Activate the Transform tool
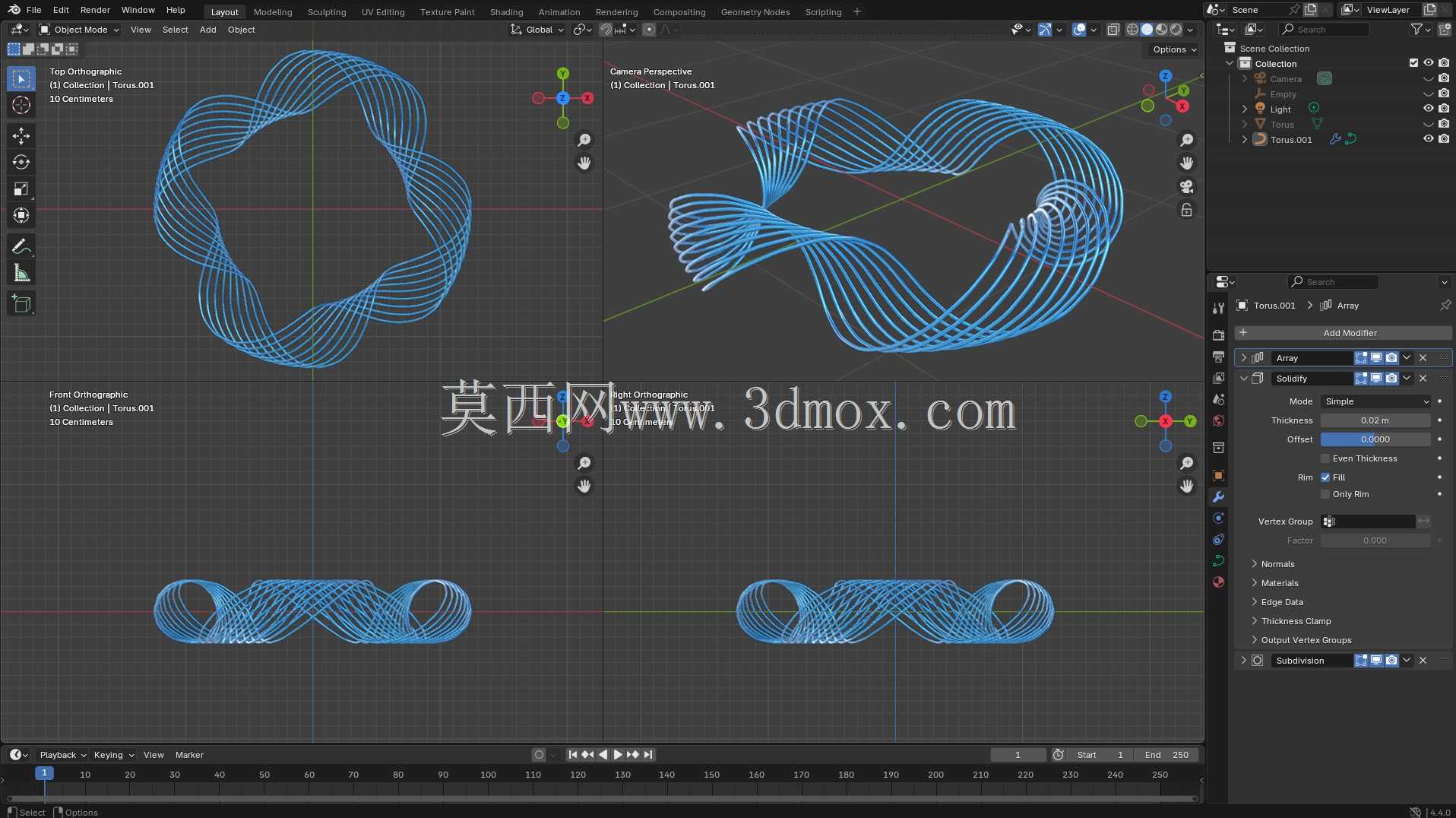The width and height of the screenshot is (1456, 818). (x=21, y=215)
